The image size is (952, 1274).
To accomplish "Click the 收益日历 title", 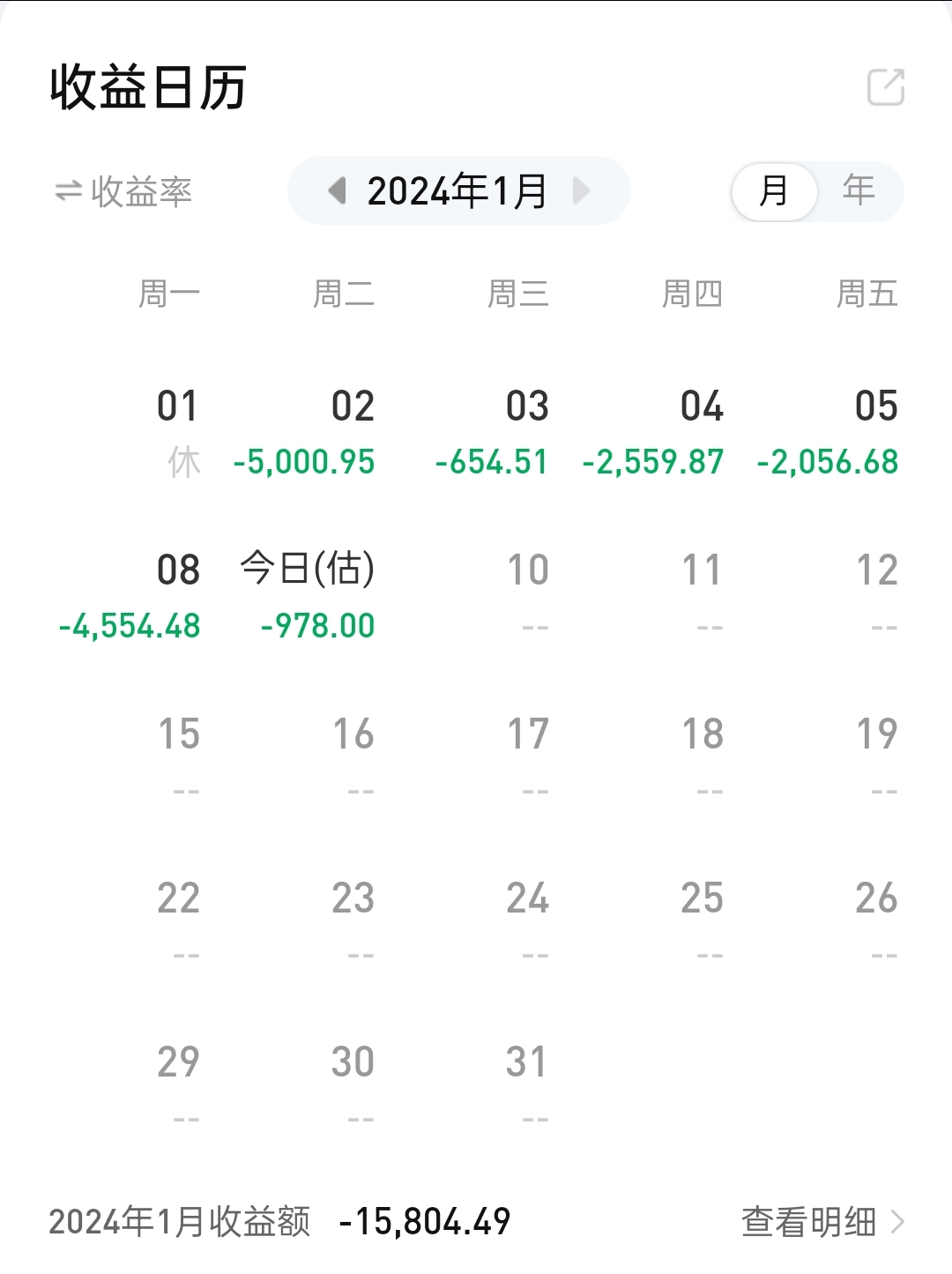I will pos(148,87).
